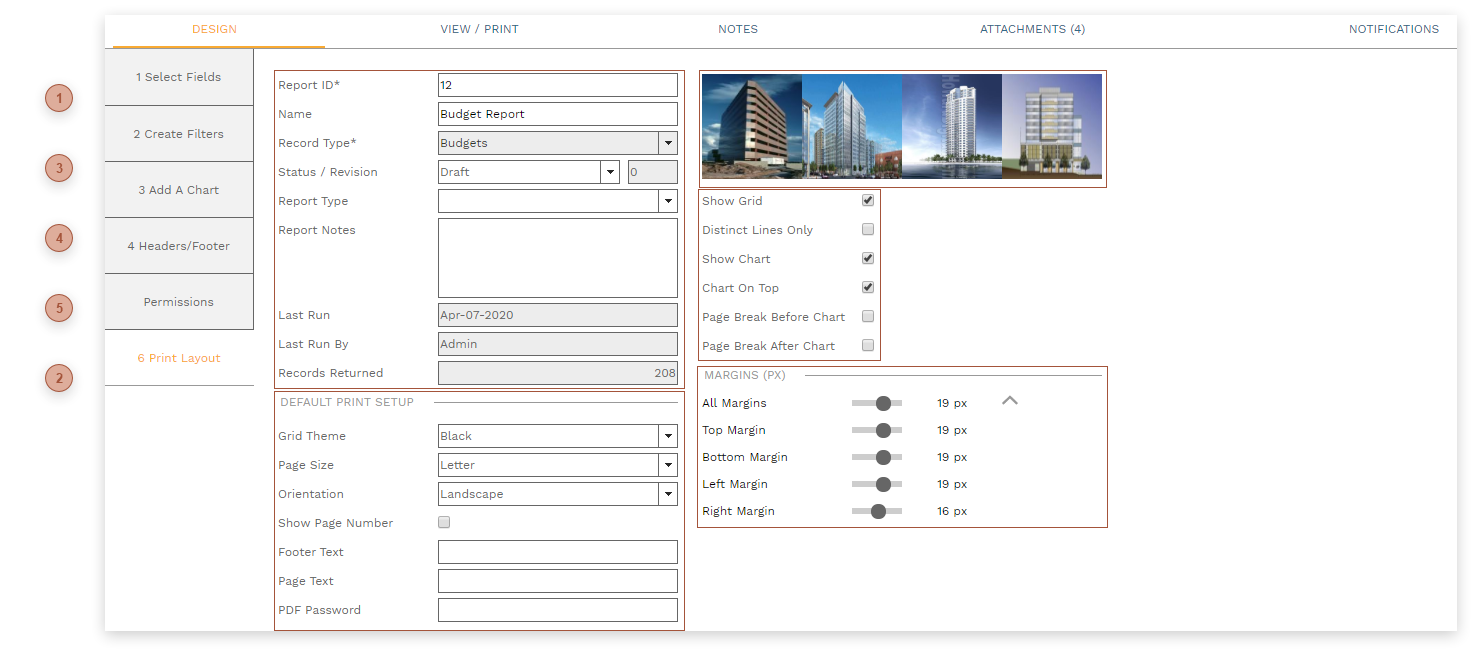Click the numbered circle marker 4
The image size is (1476, 656).
point(59,238)
